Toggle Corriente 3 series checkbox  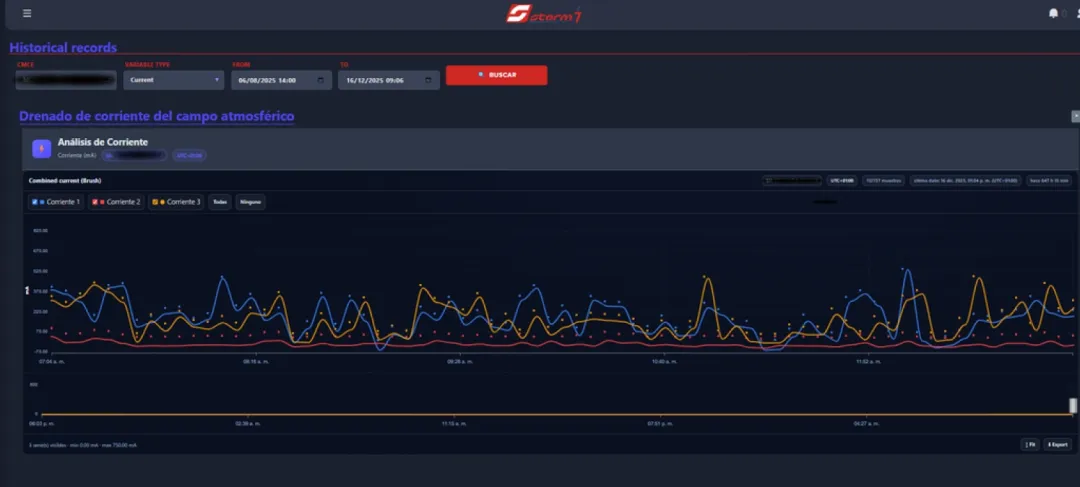click(x=156, y=202)
